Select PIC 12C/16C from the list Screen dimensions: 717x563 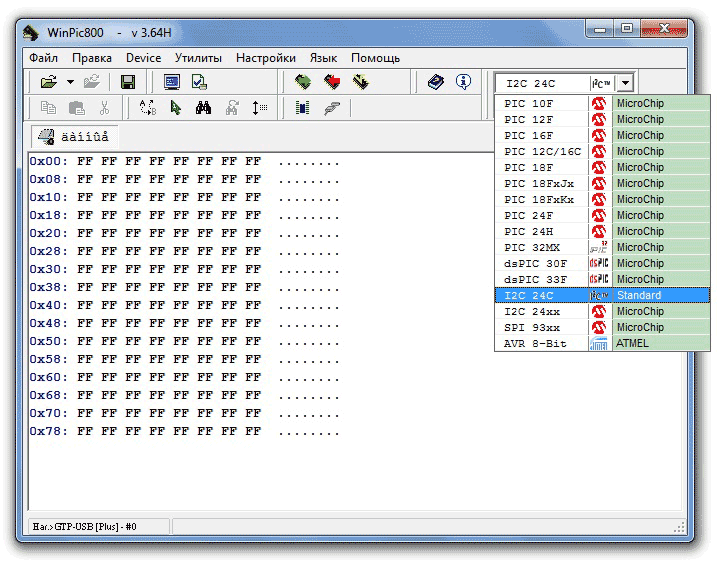click(602, 151)
